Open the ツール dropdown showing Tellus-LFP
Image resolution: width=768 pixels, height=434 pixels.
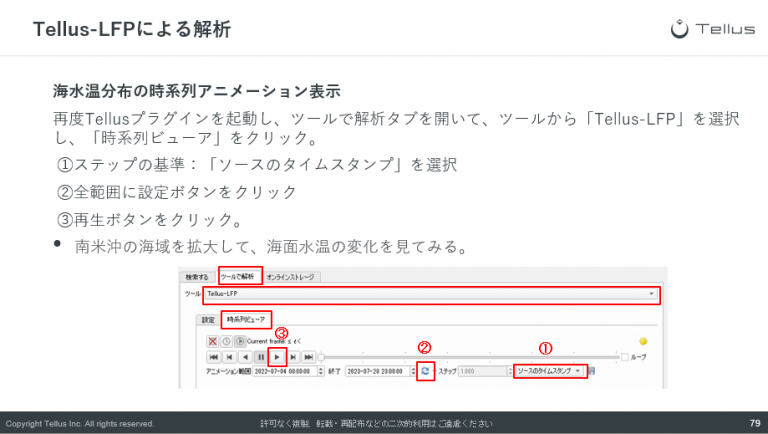(431, 294)
